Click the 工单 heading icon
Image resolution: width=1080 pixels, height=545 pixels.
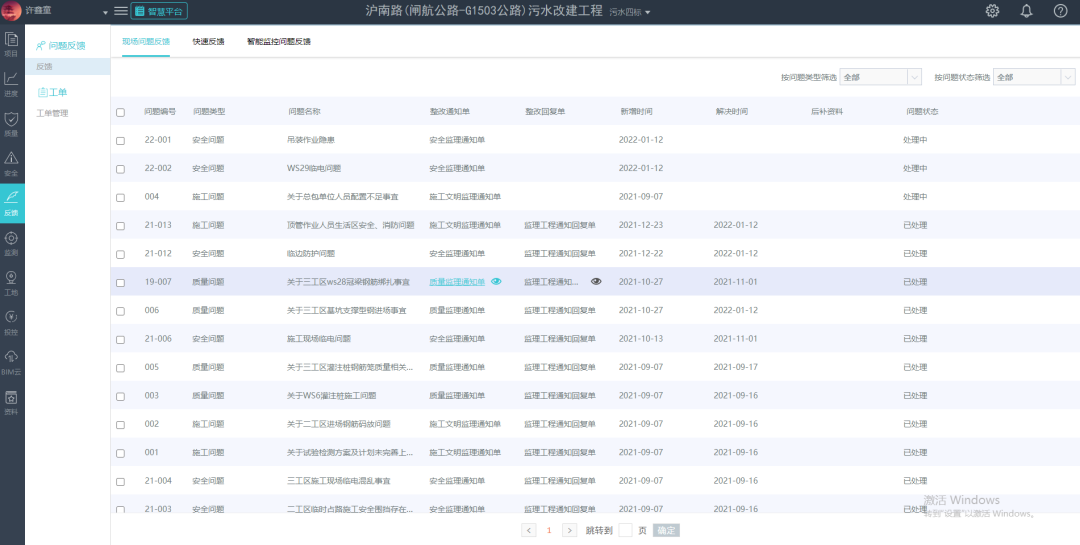point(43,92)
